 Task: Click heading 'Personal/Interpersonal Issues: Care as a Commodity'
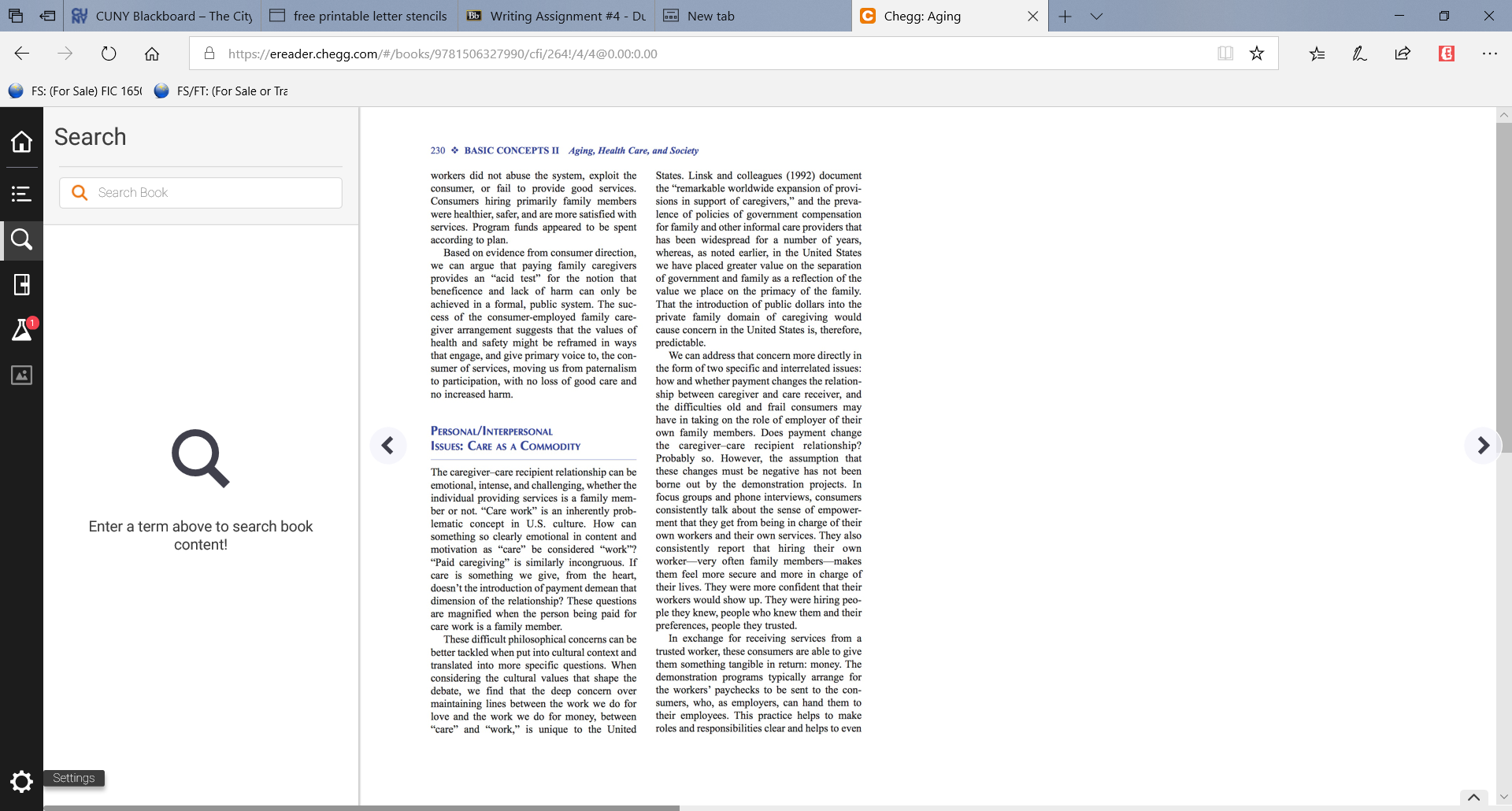[506, 439]
